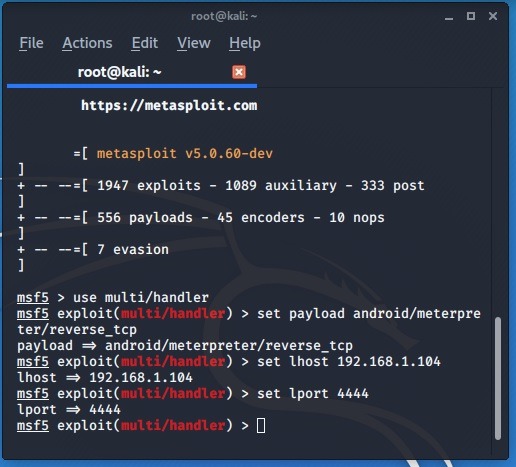This screenshot has height=467, width=516.
Task: Click the metasploit v5.0.60-dev version text
Action: 185,154
